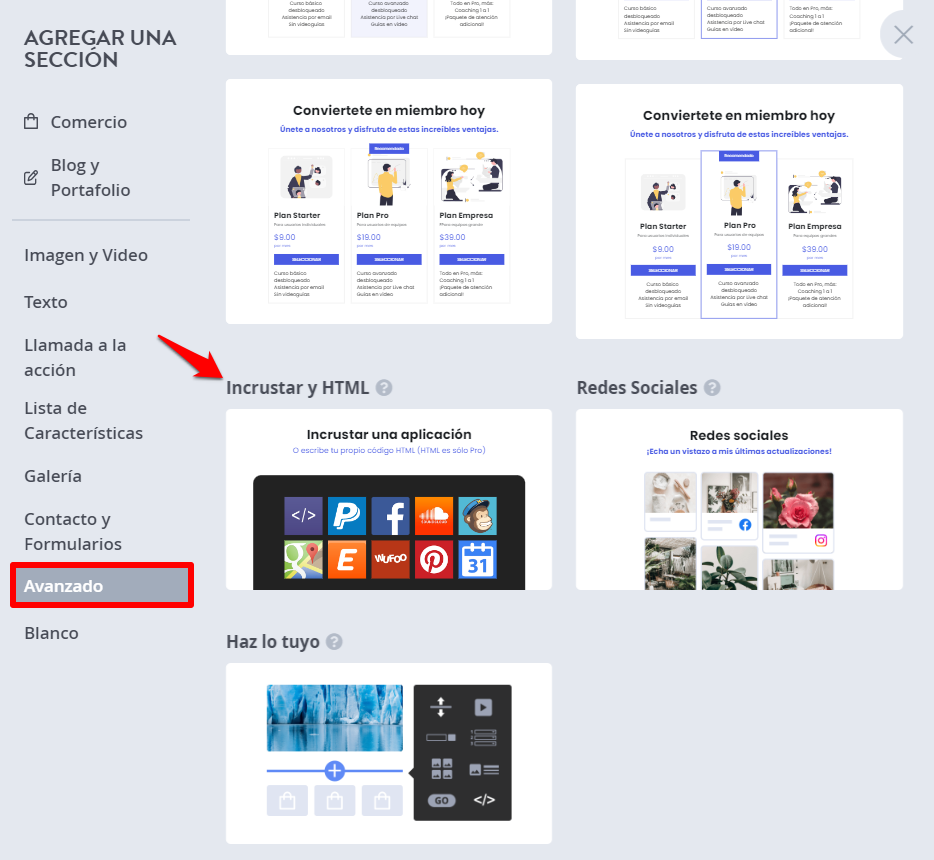Click the video play icon in Haz lo tuyo

click(x=483, y=708)
